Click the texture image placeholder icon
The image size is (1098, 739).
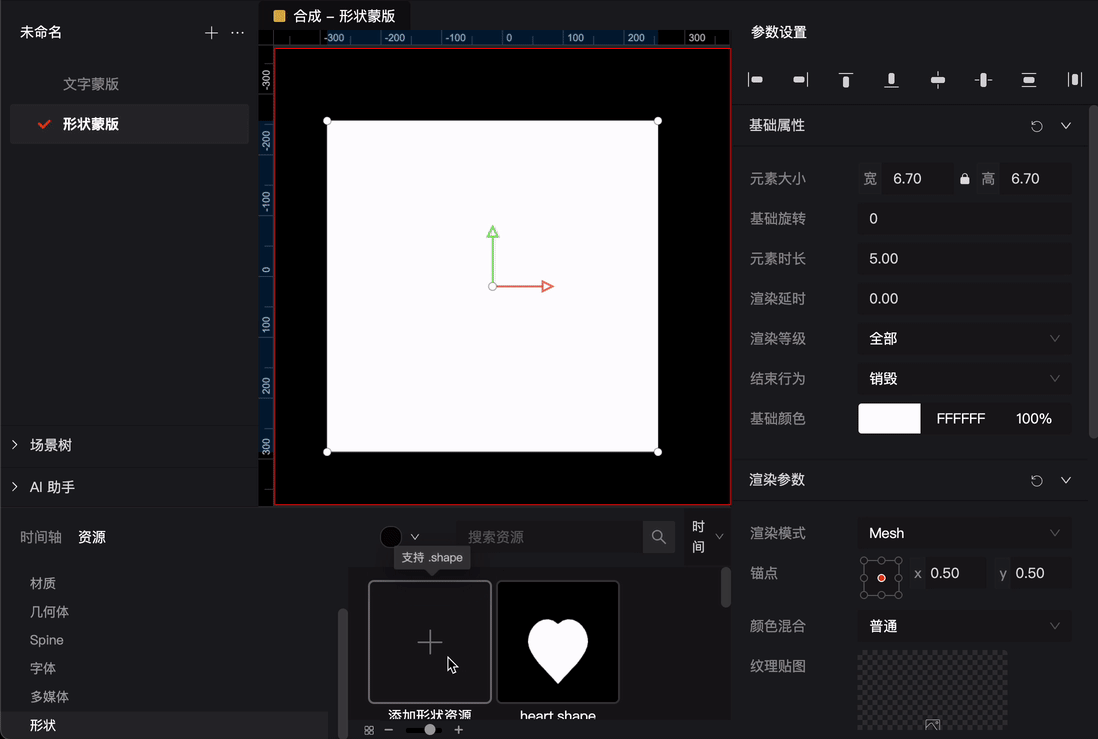point(932,724)
